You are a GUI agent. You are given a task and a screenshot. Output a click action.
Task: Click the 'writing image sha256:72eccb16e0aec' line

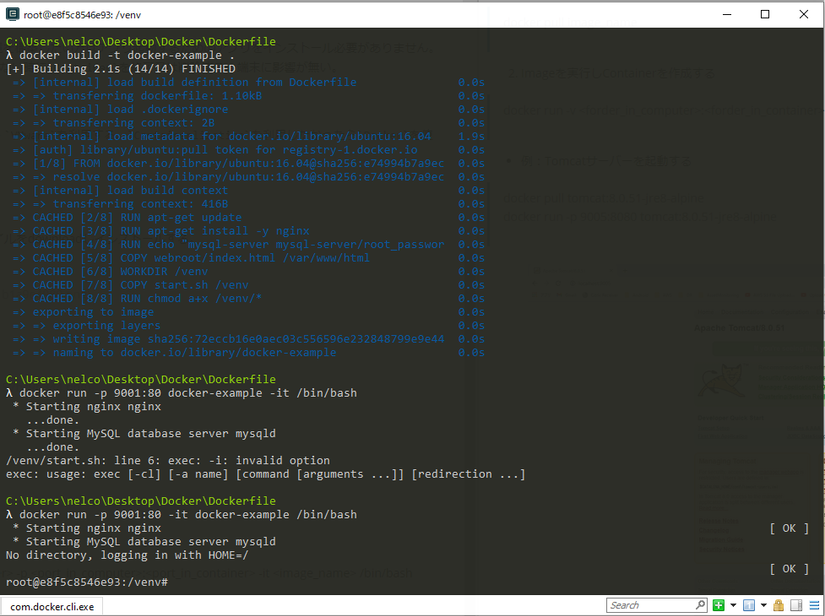tap(248, 339)
